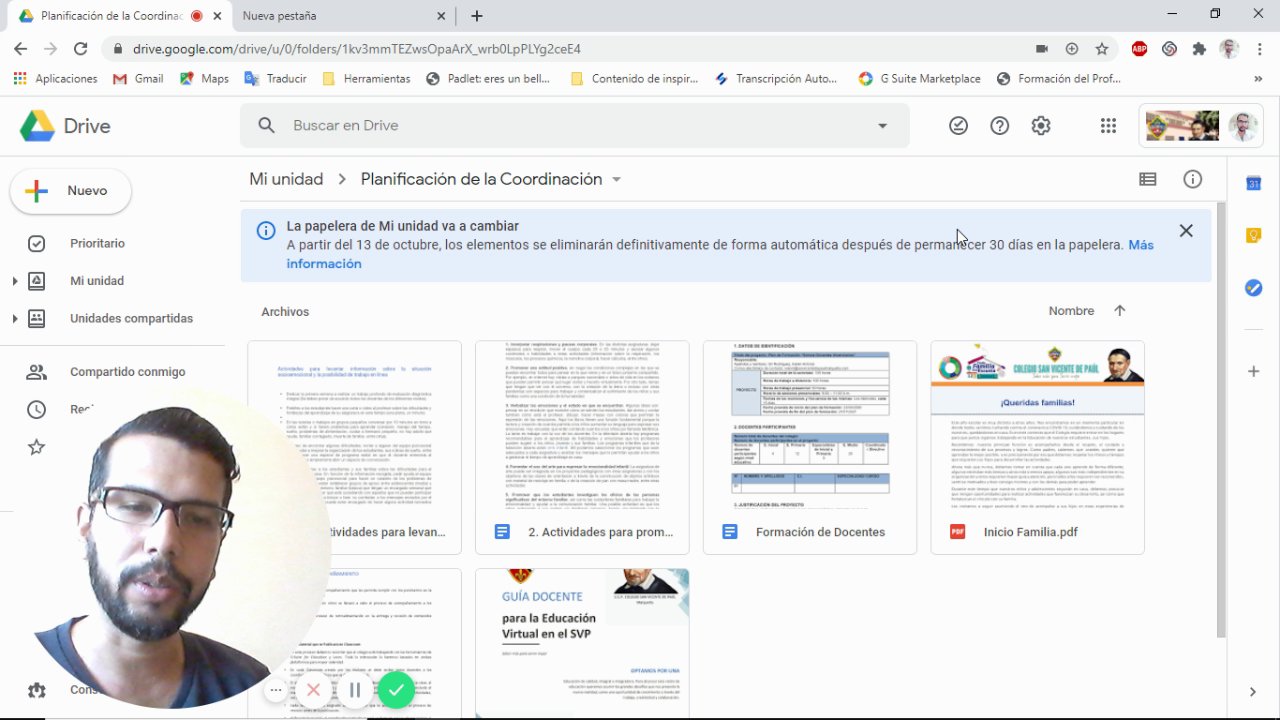The height and width of the screenshot is (720, 1280).
Task: Reload the browser page
Action: pyautogui.click(x=81, y=48)
